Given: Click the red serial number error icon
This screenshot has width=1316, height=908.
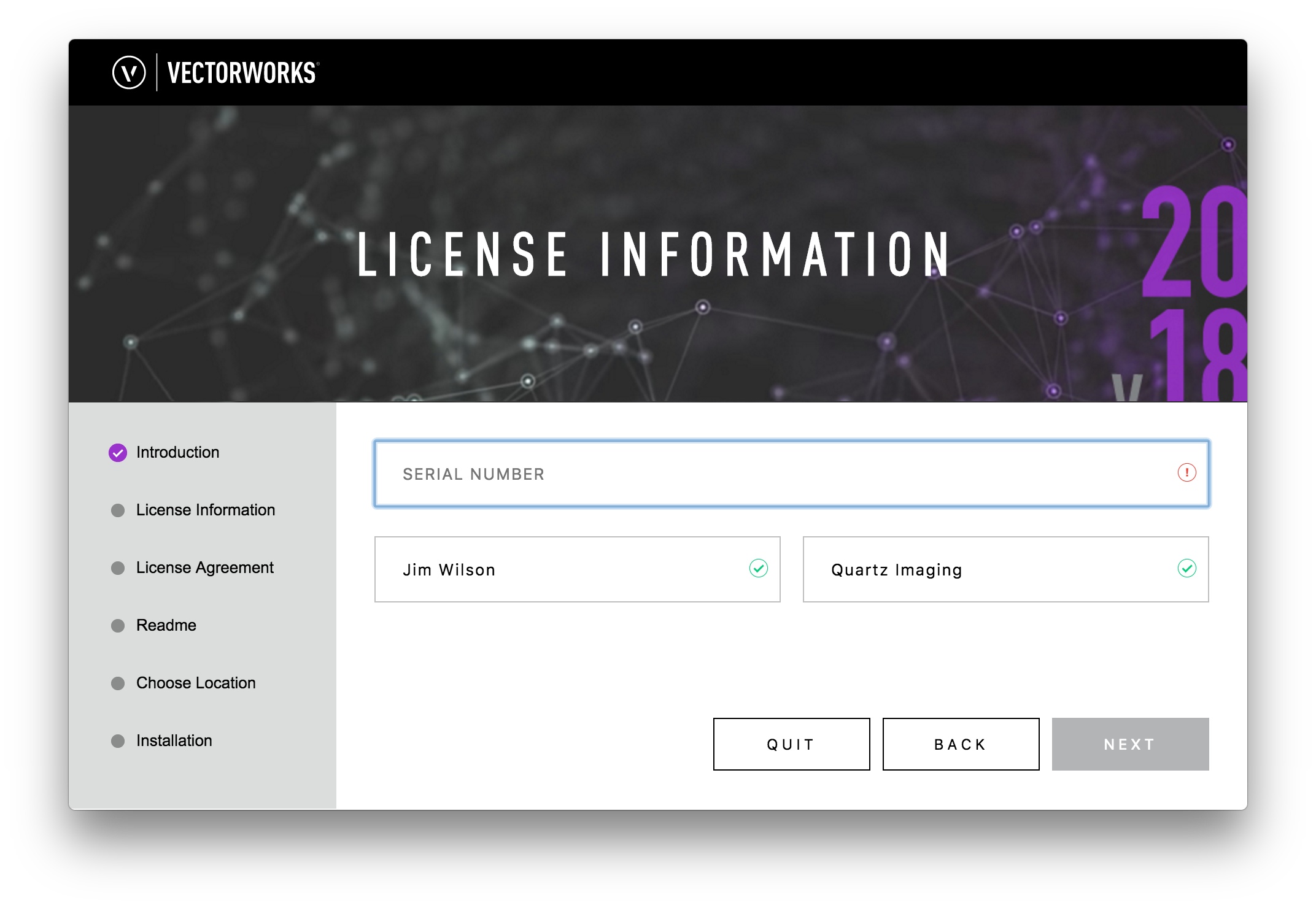Looking at the screenshot, I should click(x=1186, y=472).
